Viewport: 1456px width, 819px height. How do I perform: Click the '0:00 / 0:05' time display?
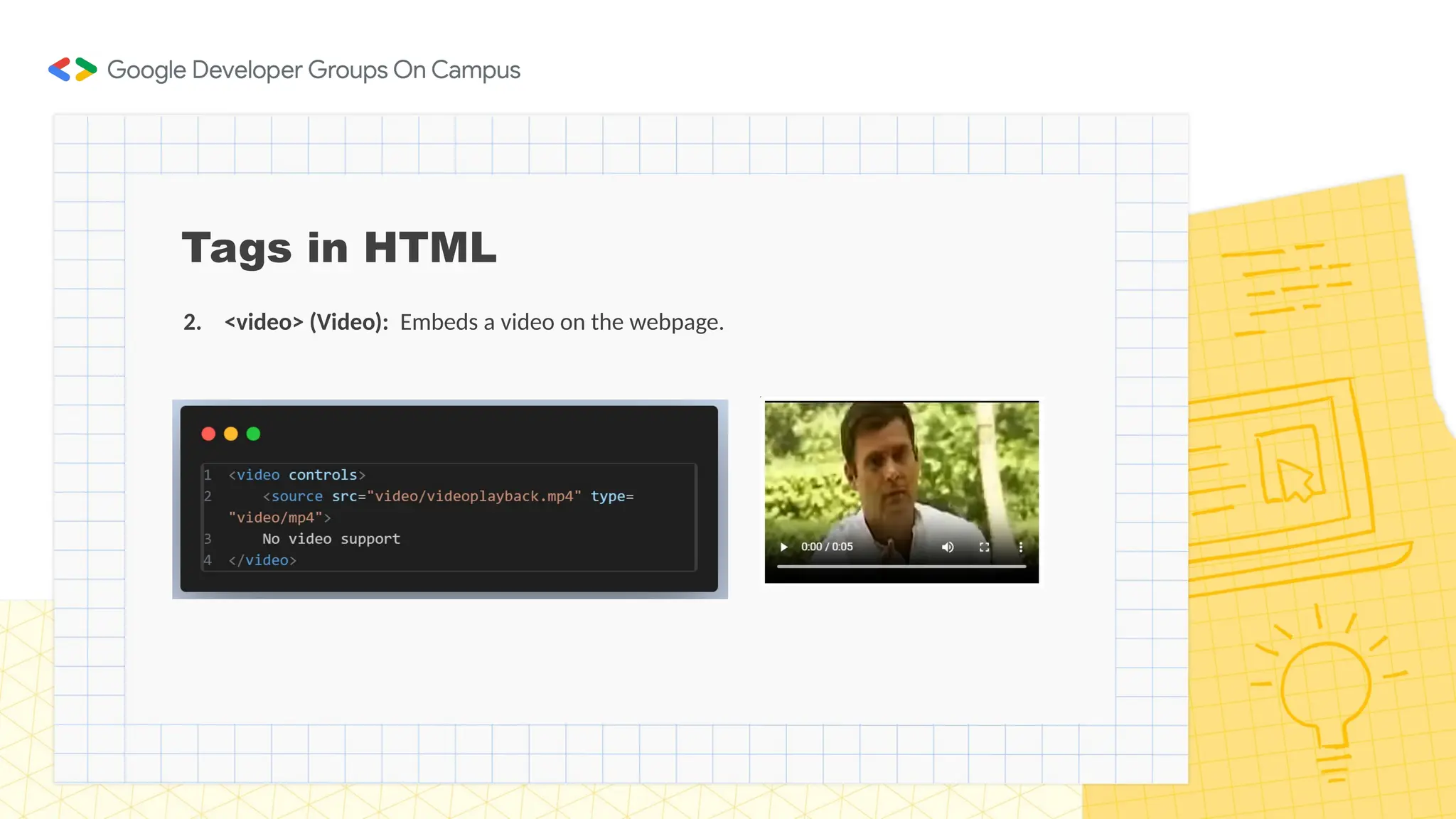(827, 547)
